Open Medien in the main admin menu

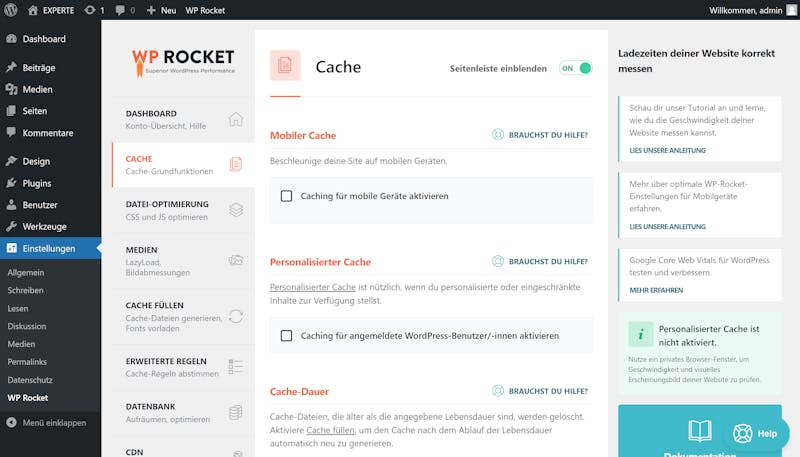(50, 89)
